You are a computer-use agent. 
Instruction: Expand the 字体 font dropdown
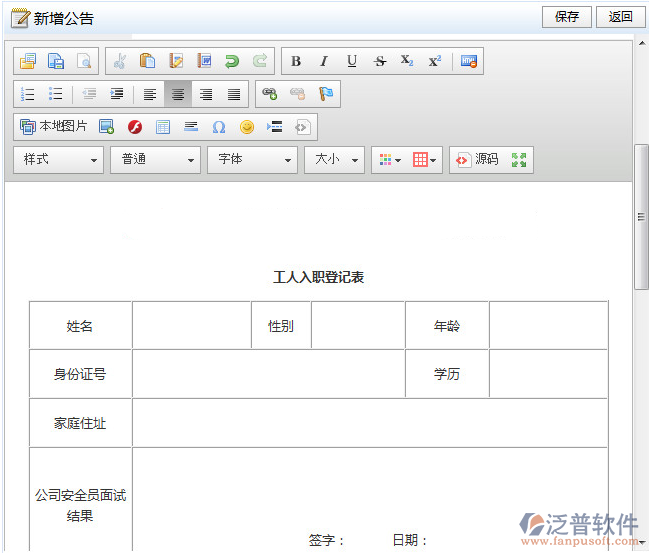[x=252, y=160]
